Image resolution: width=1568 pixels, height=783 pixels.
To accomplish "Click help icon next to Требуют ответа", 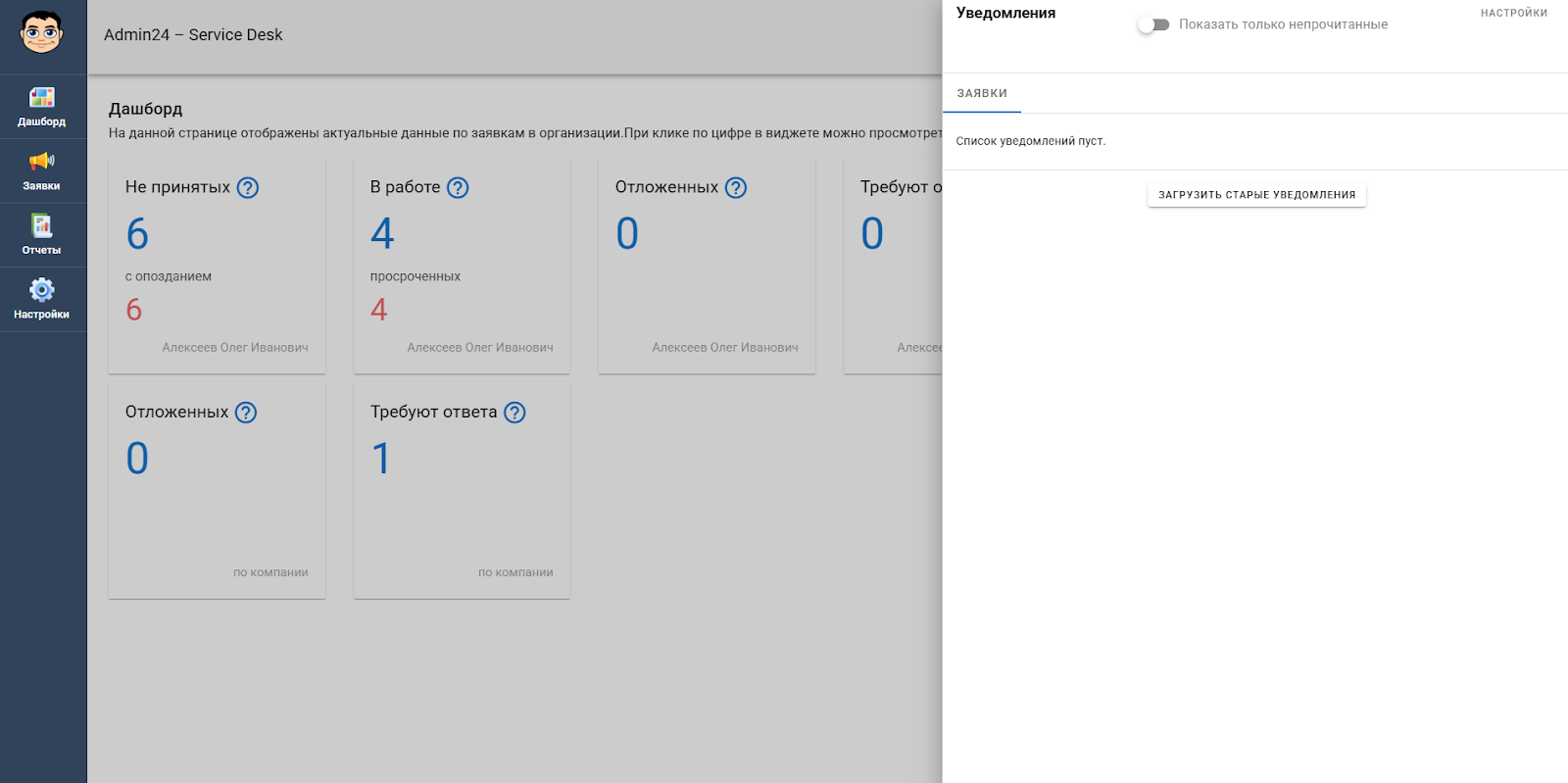I will click(x=514, y=413).
